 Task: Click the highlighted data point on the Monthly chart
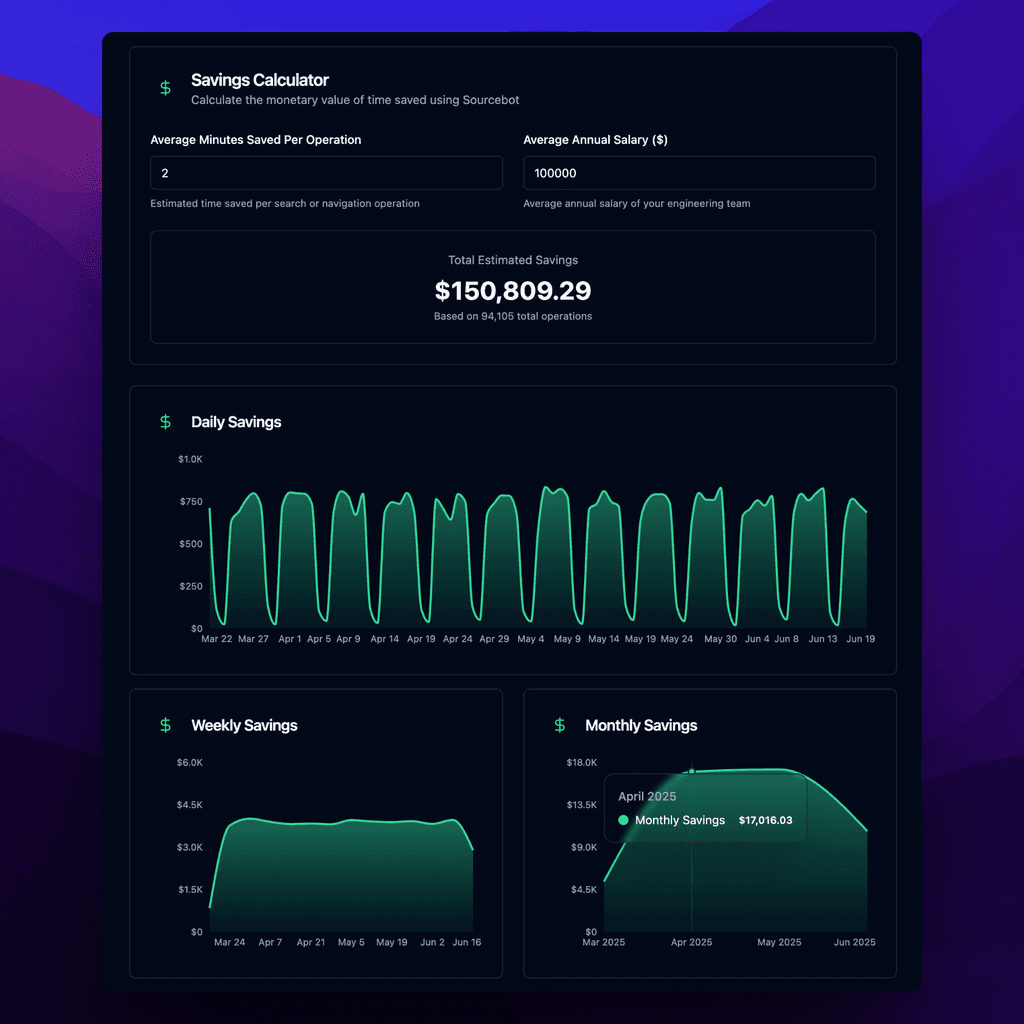coord(690,772)
